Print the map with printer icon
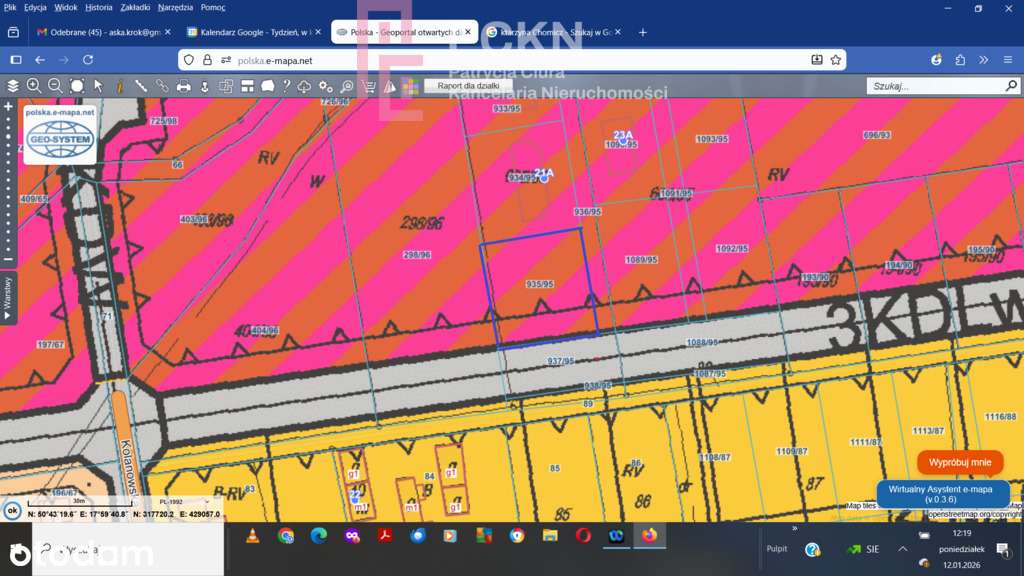This screenshot has width=1024, height=576. point(184,86)
